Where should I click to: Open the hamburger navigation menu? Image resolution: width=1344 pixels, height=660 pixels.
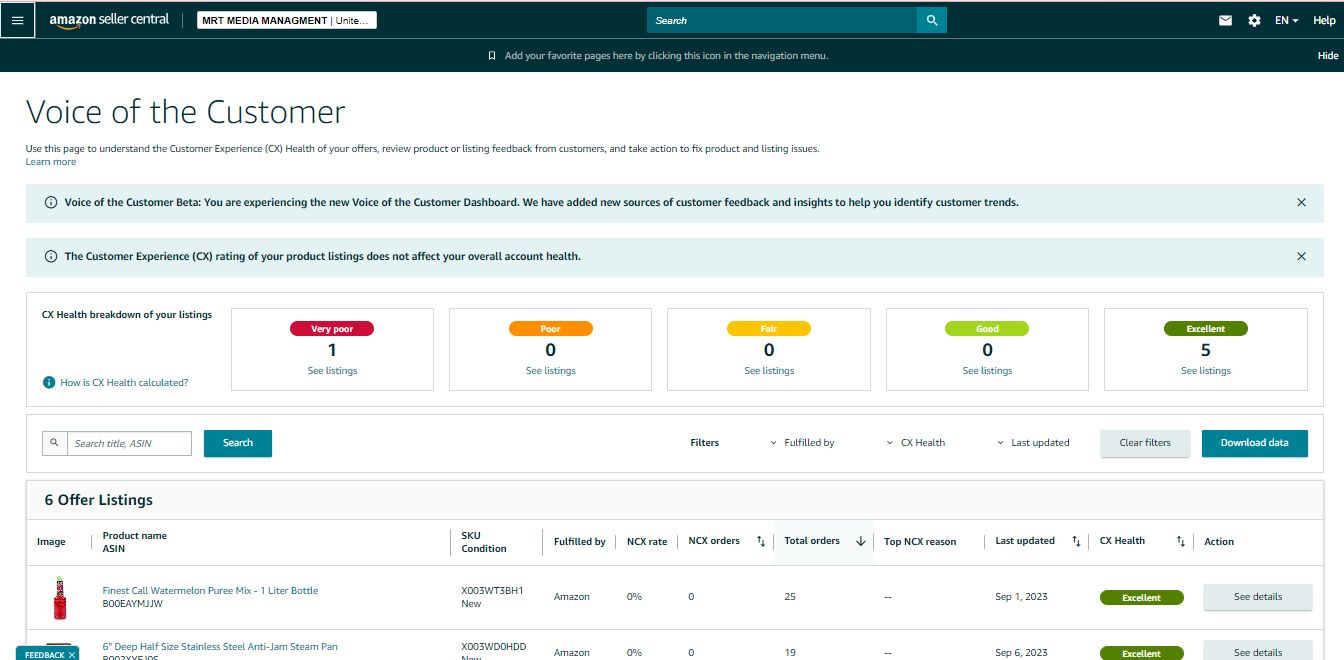(x=17, y=20)
